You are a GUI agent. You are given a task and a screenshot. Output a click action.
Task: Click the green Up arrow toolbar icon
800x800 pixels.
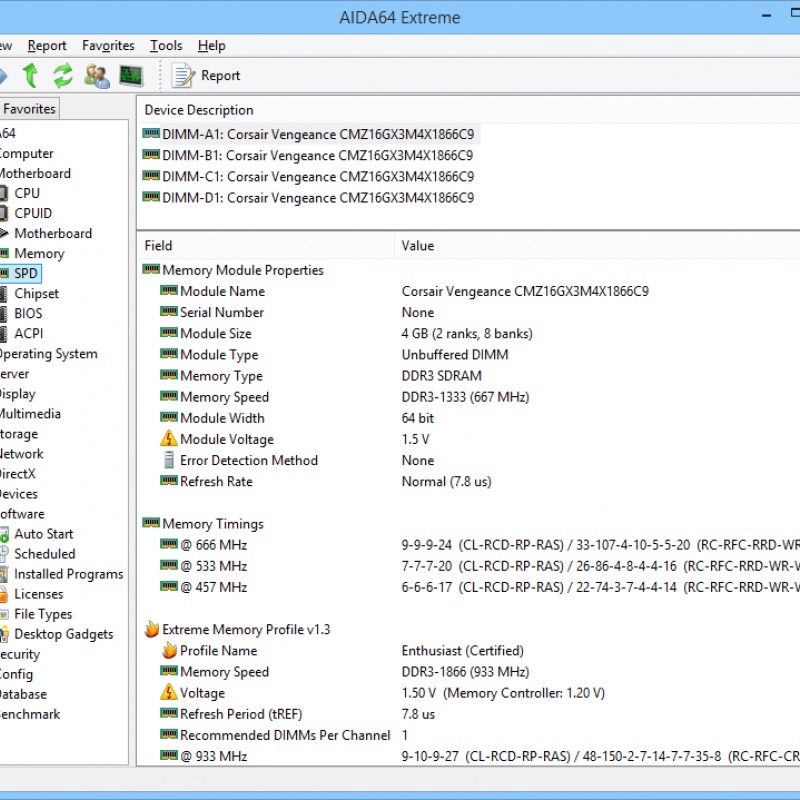click(x=31, y=76)
